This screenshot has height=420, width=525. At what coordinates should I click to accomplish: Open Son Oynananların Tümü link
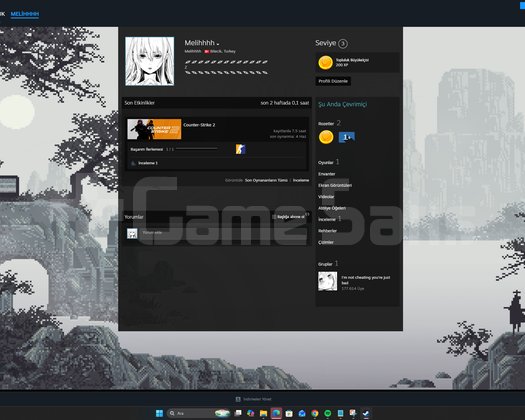coord(266,180)
